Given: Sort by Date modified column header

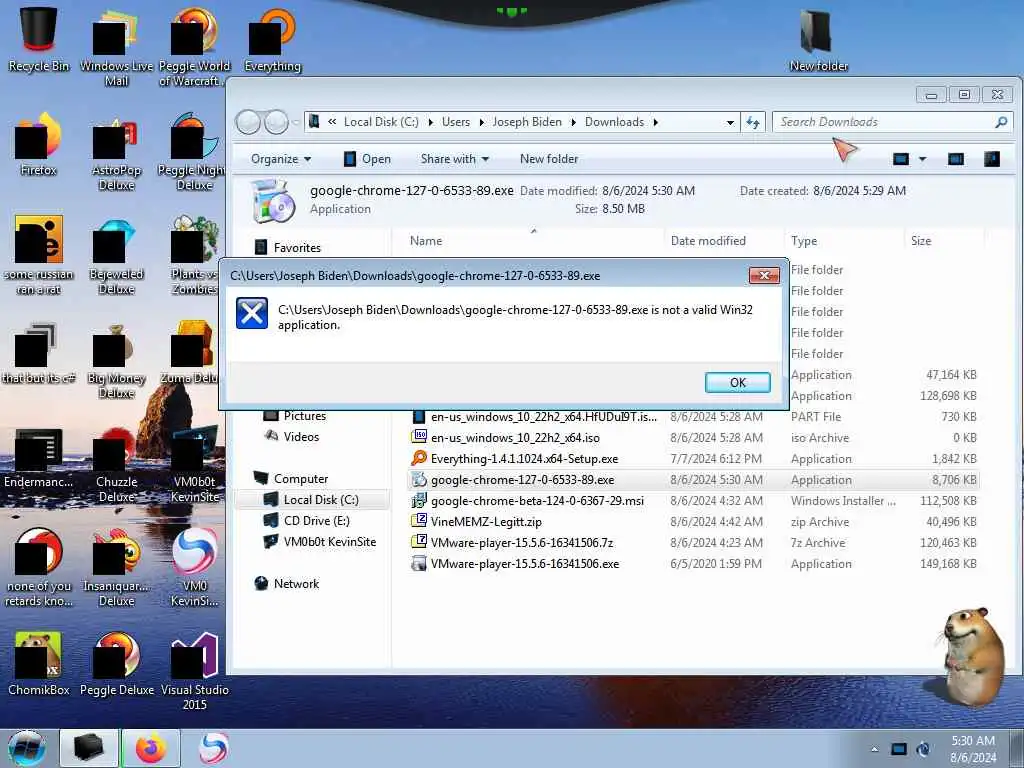Looking at the screenshot, I should [724, 241].
